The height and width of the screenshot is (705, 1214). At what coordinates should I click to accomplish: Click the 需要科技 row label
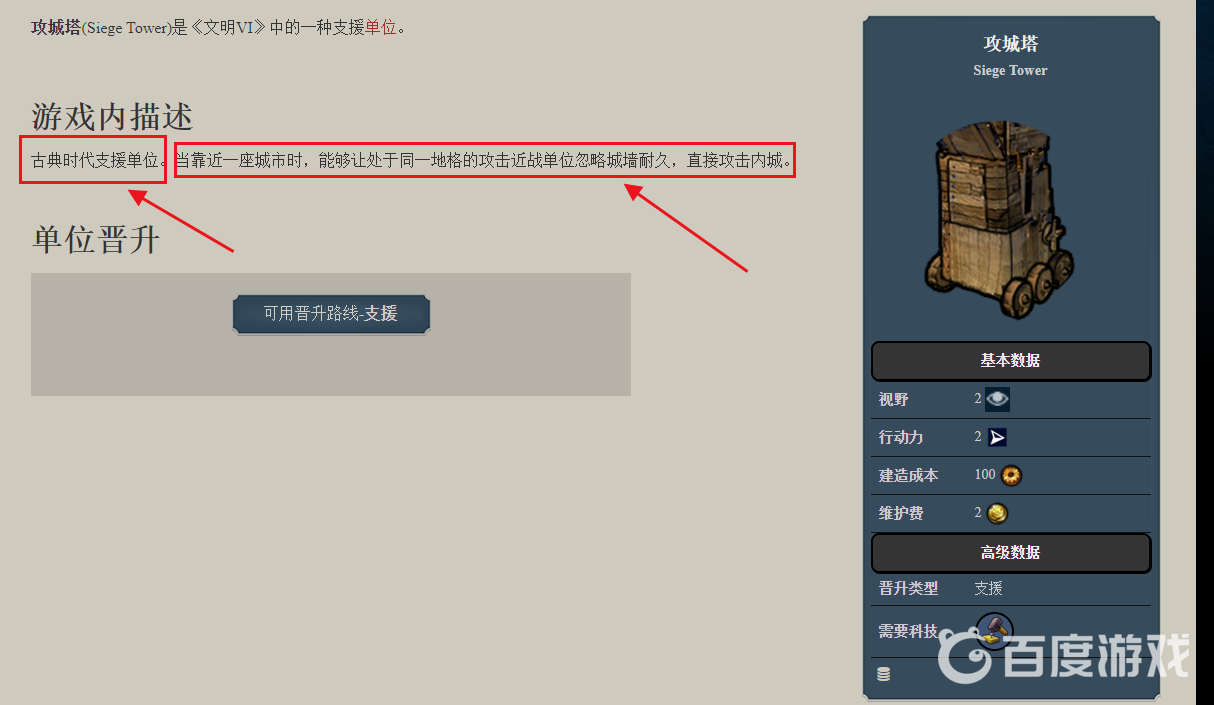[x=908, y=631]
